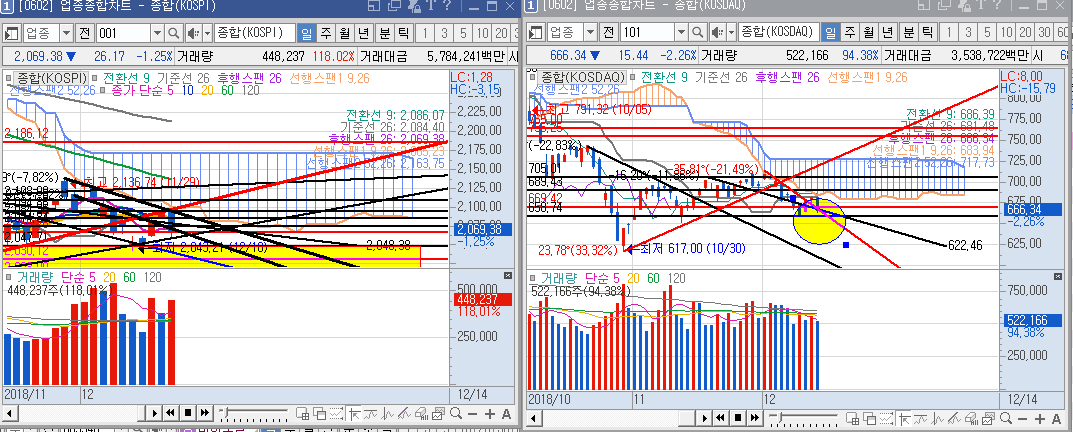Click the zoom-out minus icon under KOSPI chart
Screen dimensions: 1073x432
coord(474,414)
